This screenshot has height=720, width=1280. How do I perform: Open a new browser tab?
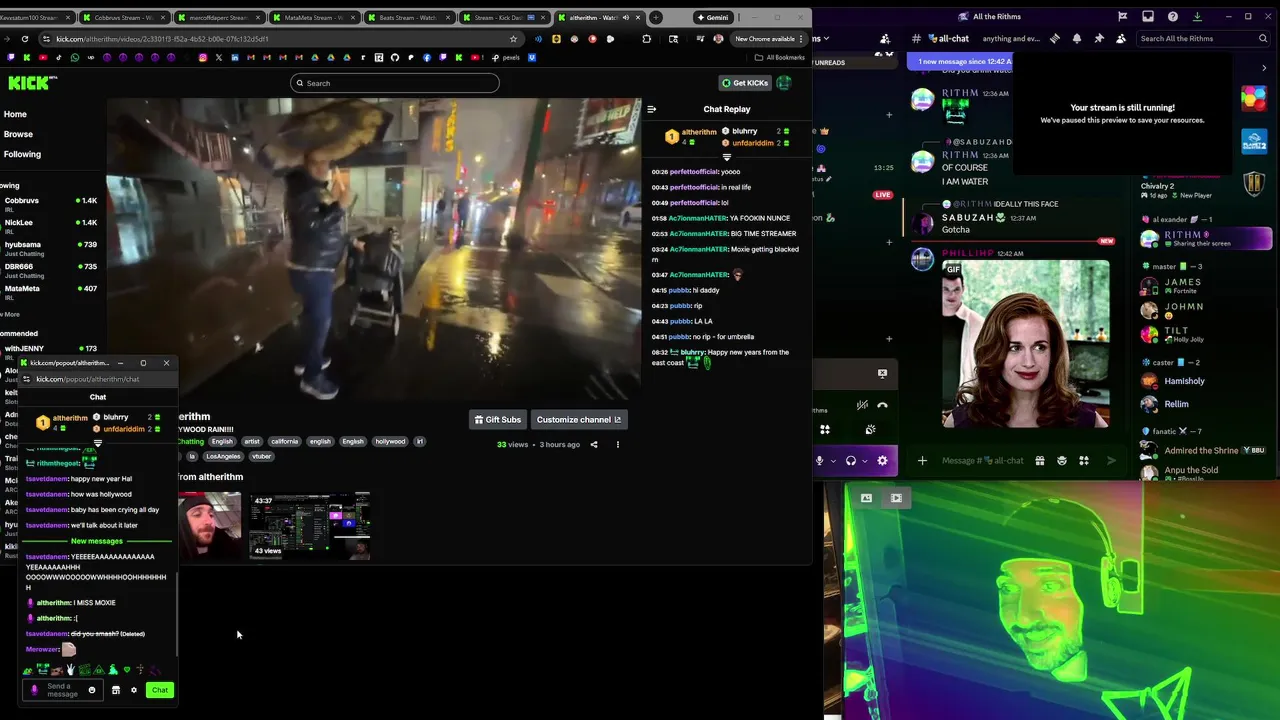point(656,17)
